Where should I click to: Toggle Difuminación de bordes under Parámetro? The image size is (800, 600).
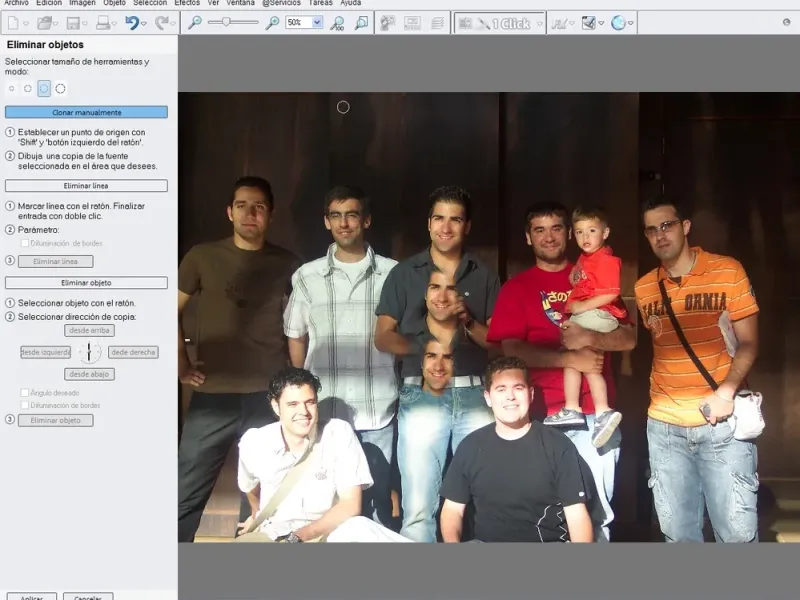(24, 243)
